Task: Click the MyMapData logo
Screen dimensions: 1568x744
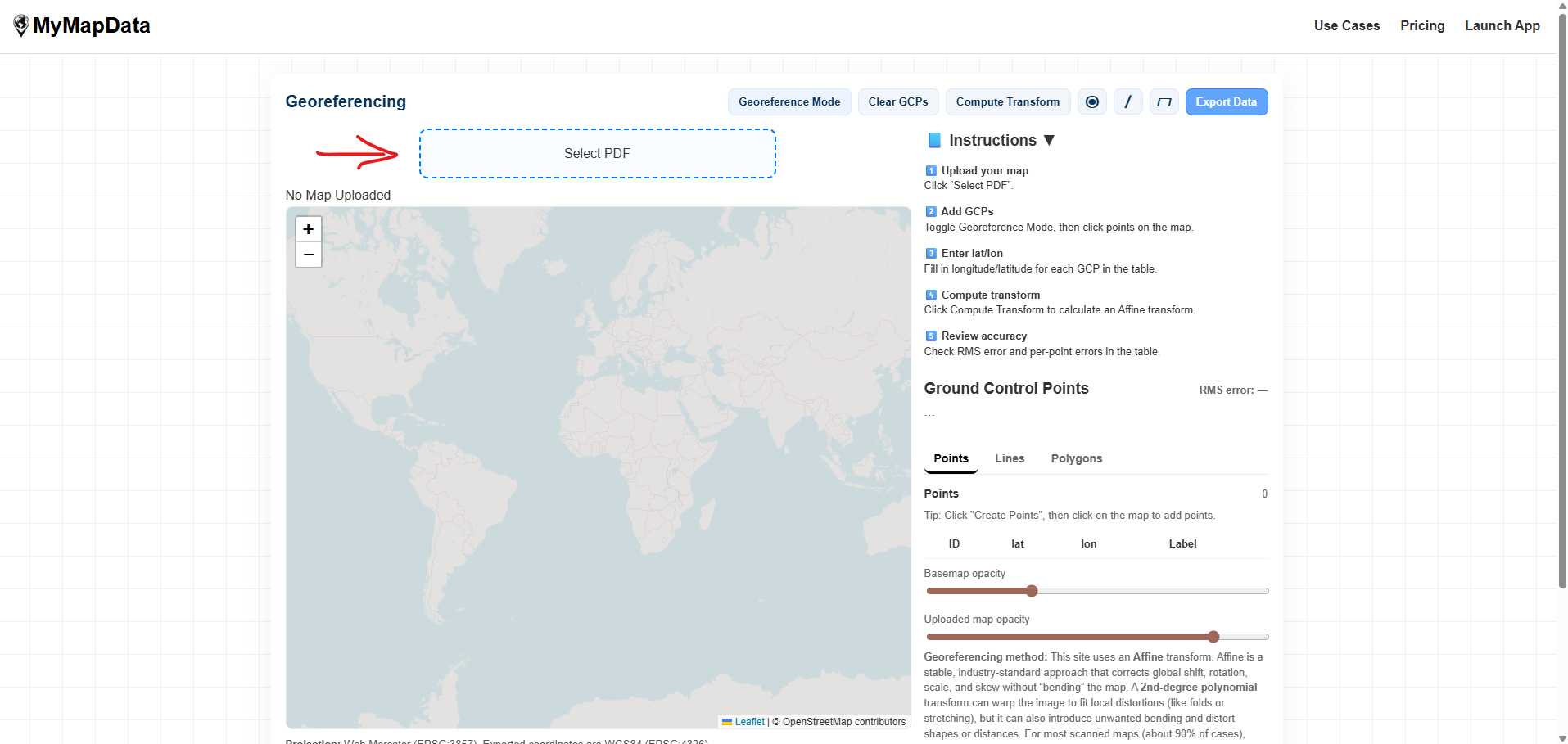Action: coord(81,25)
